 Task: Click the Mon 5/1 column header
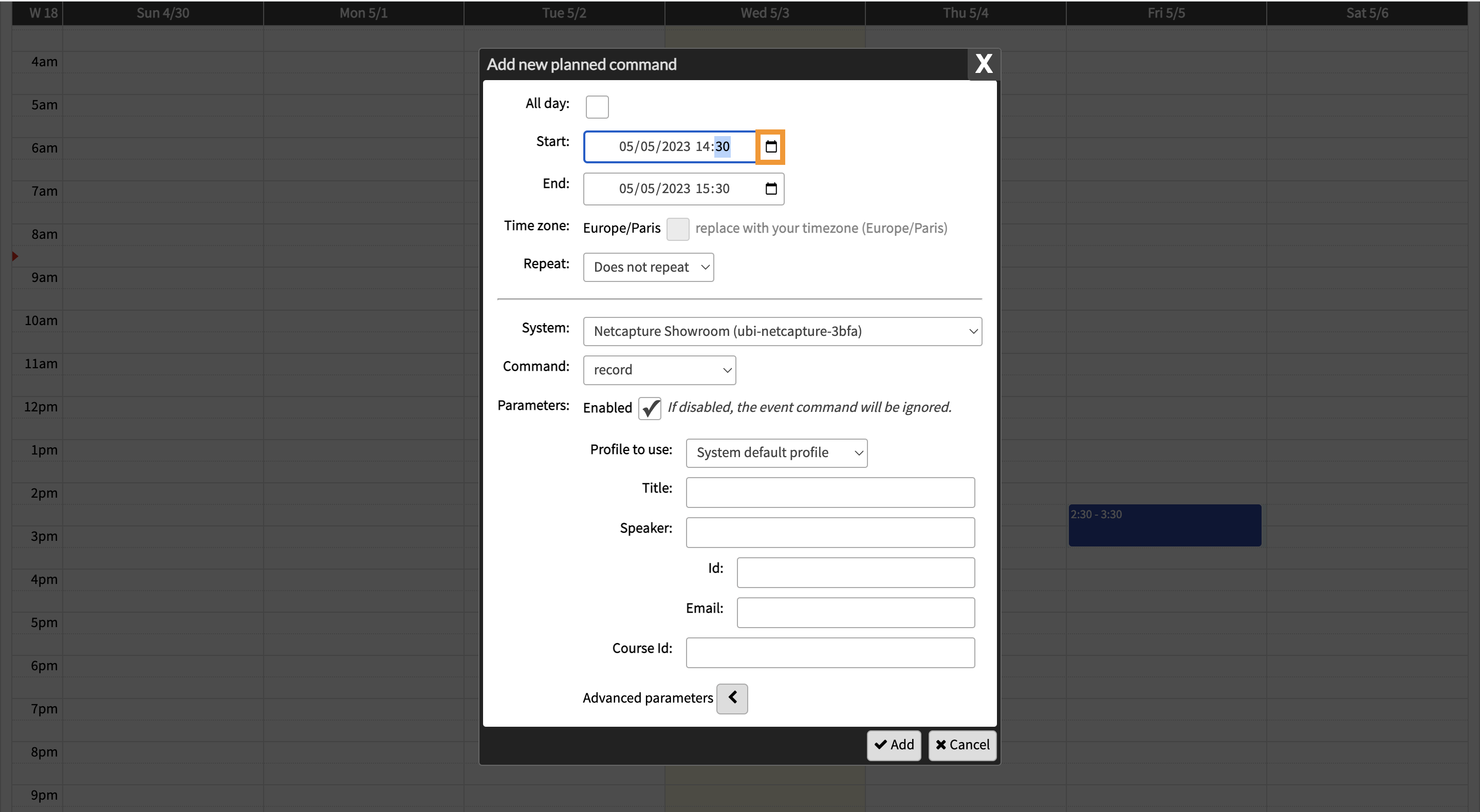(x=363, y=13)
